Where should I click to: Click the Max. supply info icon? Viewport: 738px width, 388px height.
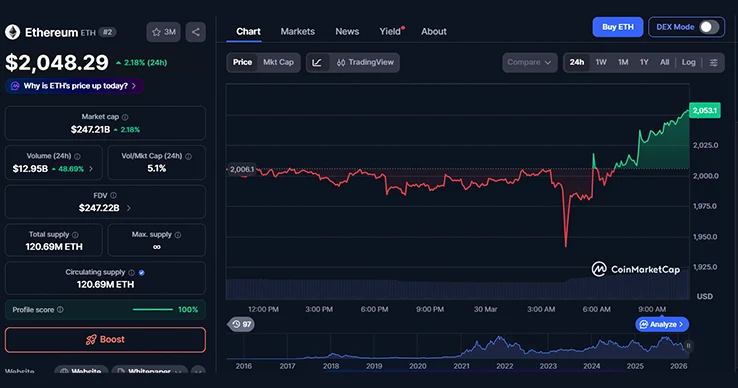pos(178,234)
